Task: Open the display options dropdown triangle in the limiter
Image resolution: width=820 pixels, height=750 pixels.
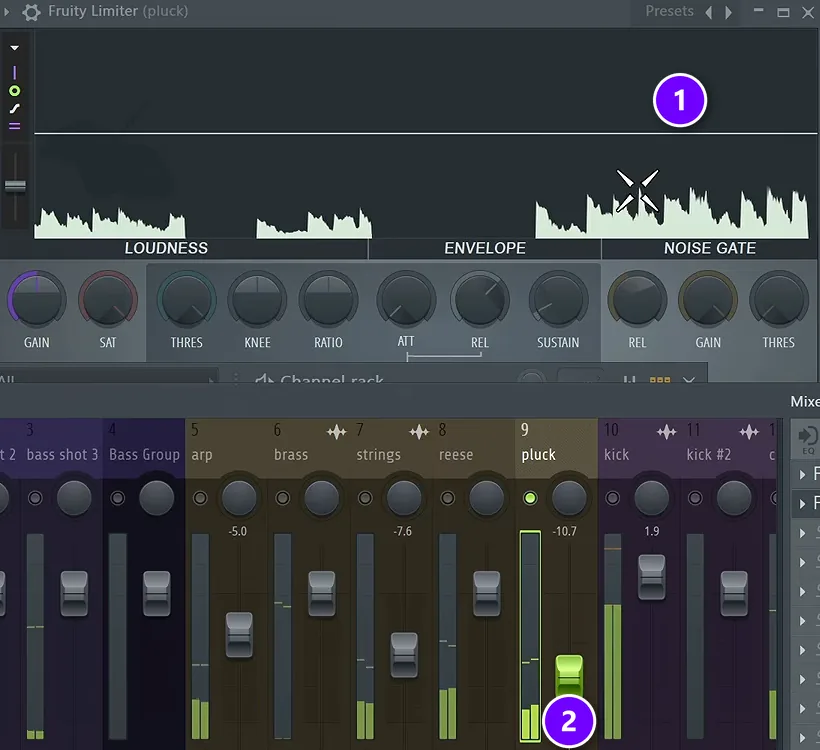Action: coord(15,48)
